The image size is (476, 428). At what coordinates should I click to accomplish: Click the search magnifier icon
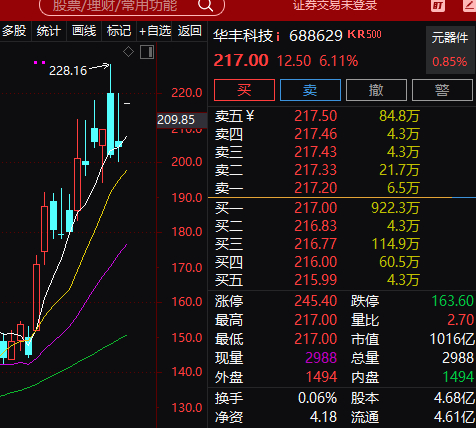click(x=205, y=5)
